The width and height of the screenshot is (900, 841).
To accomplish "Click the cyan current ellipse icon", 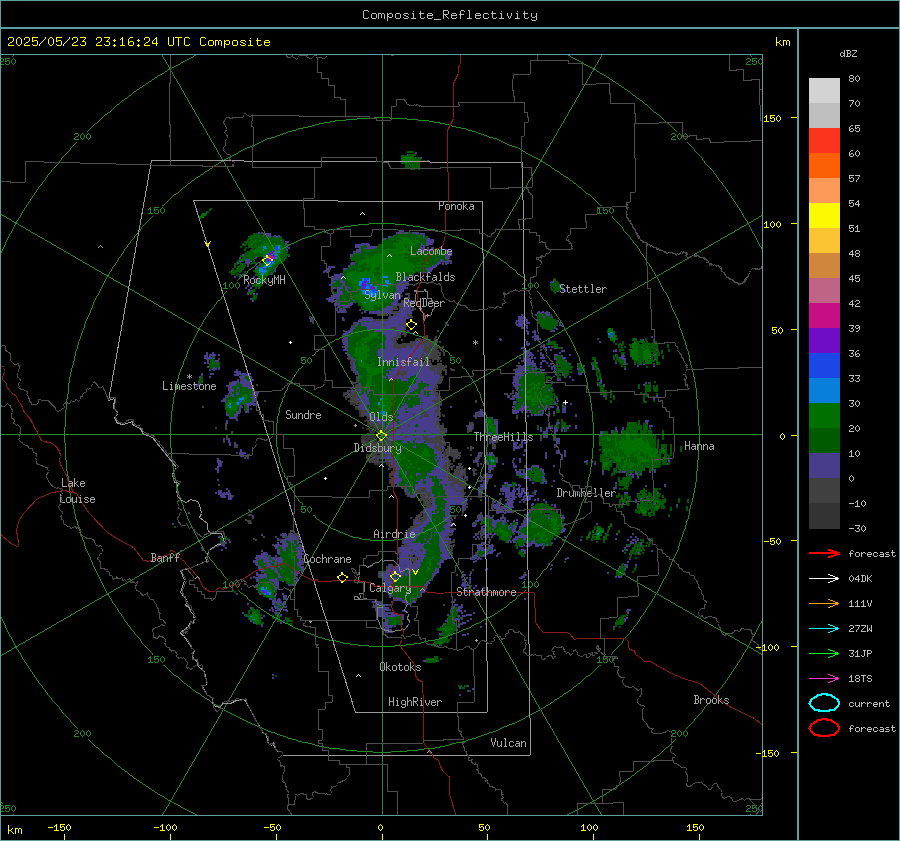I will pyautogui.click(x=824, y=703).
